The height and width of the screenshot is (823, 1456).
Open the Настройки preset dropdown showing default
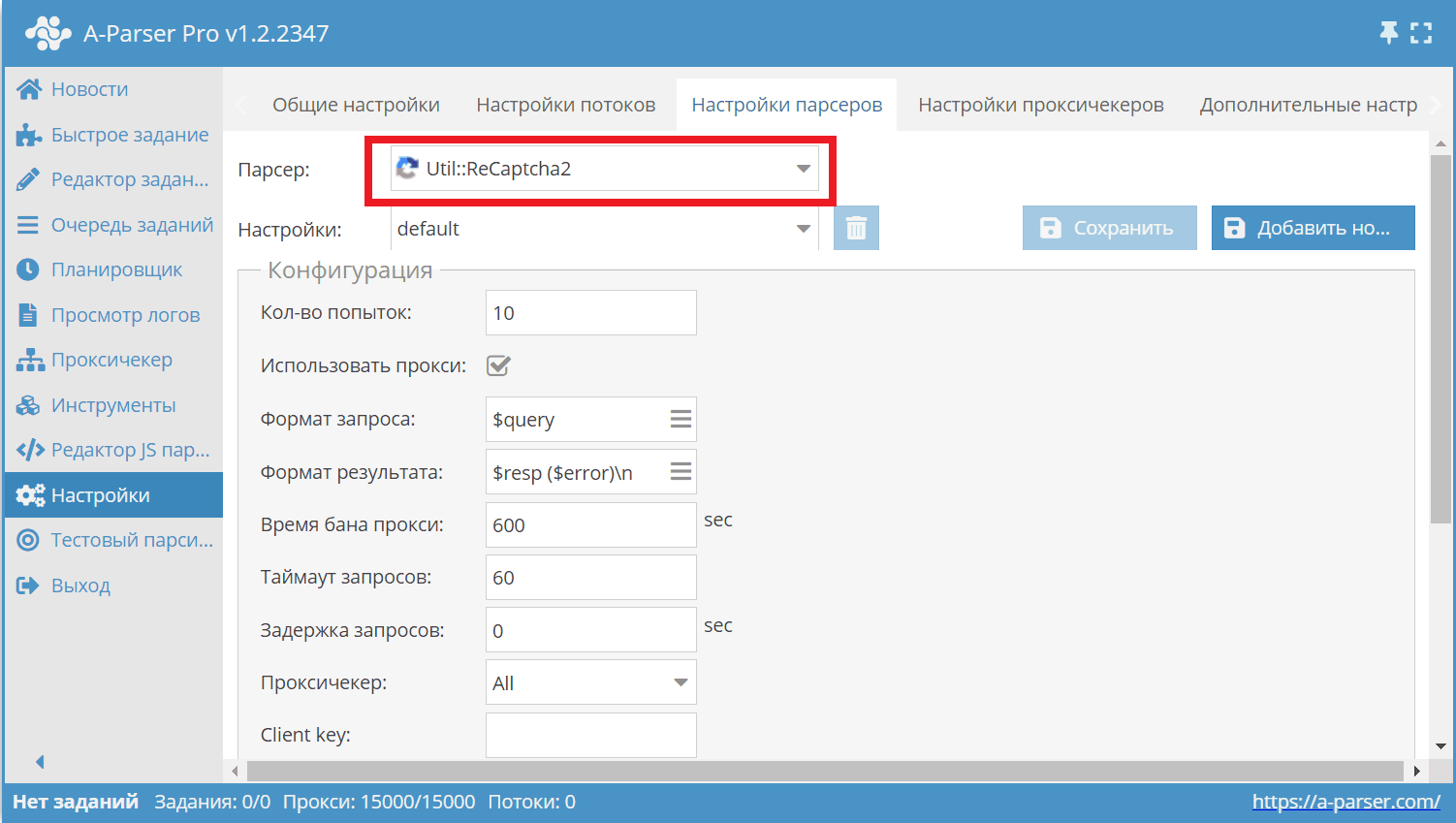click(605, 229)
